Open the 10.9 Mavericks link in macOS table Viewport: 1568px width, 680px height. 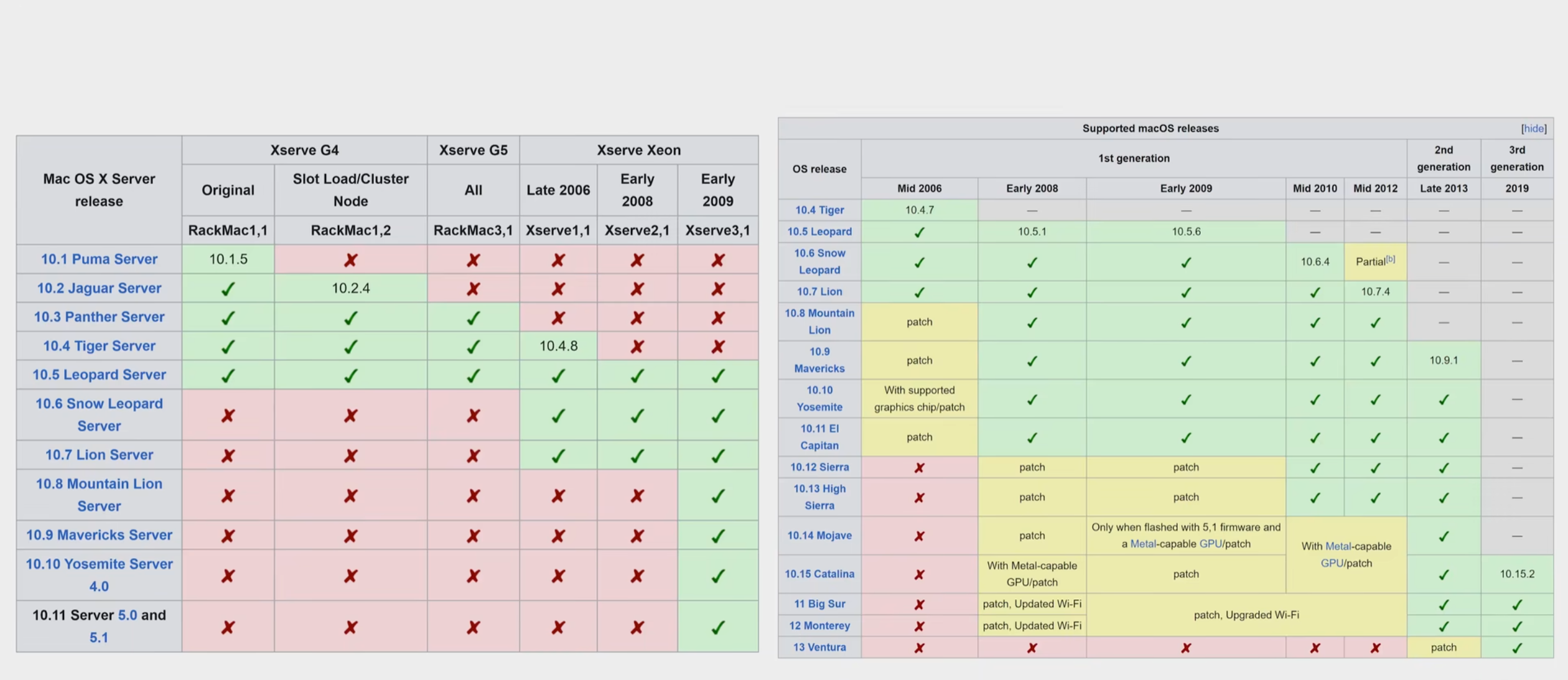click(x=819, y=360)
